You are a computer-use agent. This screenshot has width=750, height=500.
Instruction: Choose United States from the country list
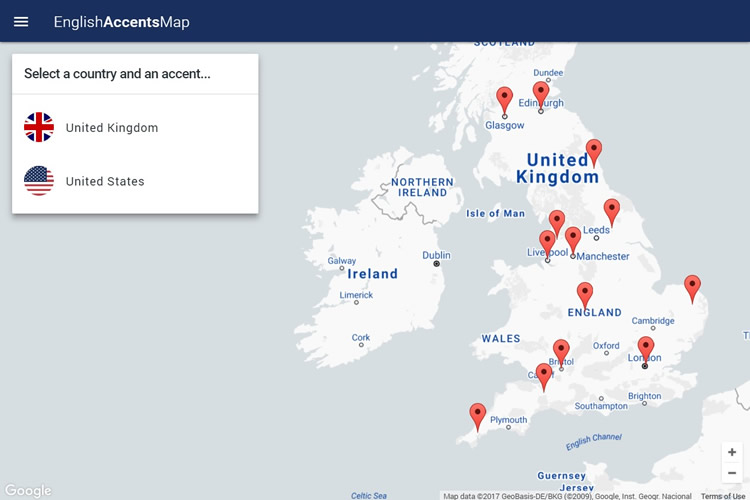tap(105, 181)
